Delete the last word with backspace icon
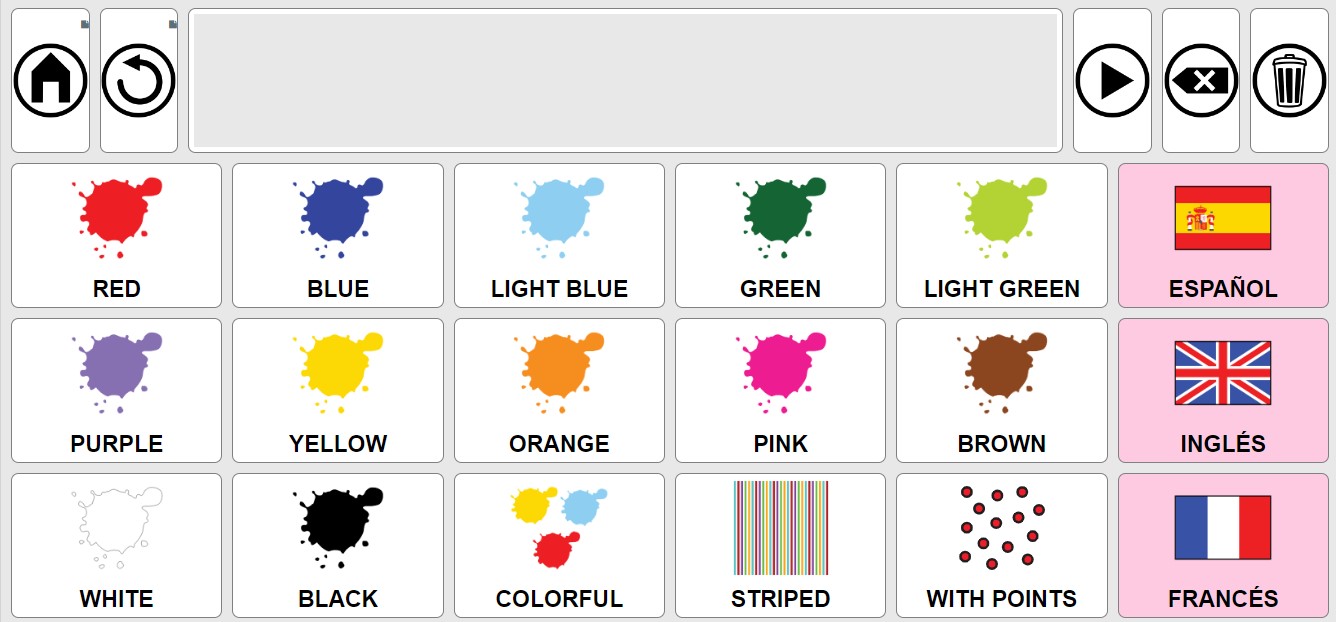This screenshot has height=622, width=1336. pyautogui.click(x=1200, y=81)
